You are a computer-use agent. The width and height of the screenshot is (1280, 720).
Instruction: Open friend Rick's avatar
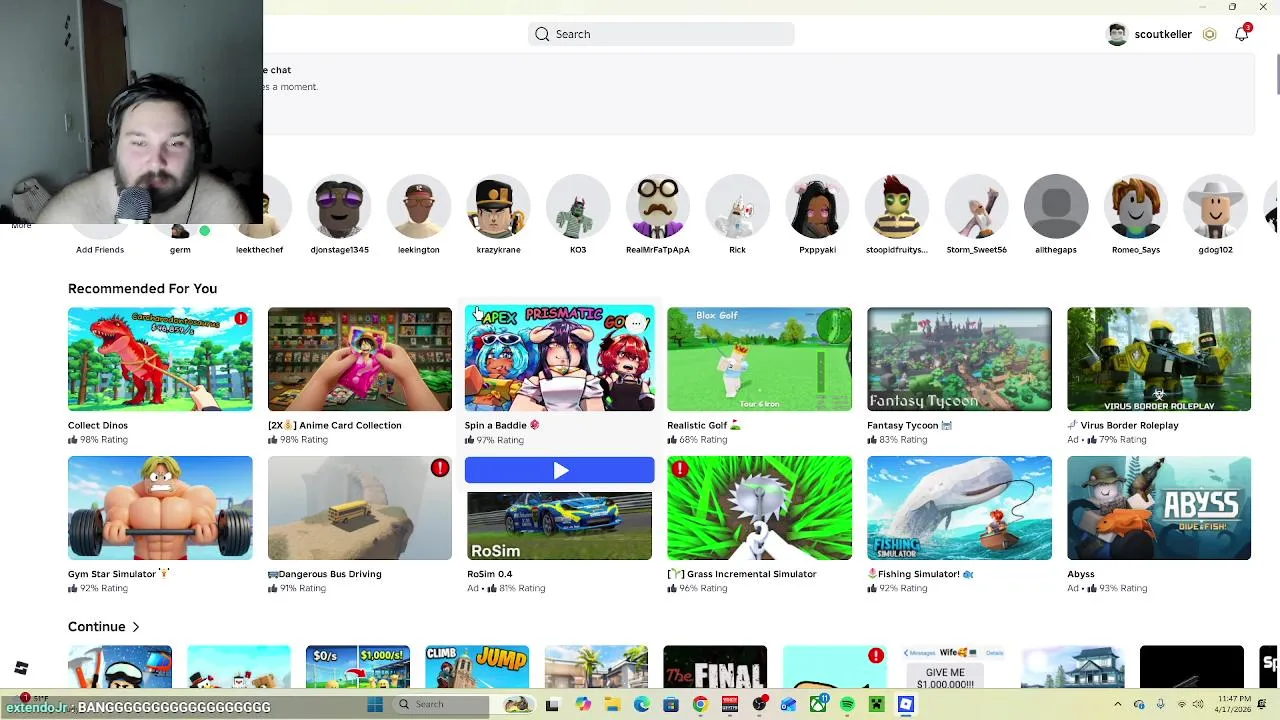click(737, 207)
